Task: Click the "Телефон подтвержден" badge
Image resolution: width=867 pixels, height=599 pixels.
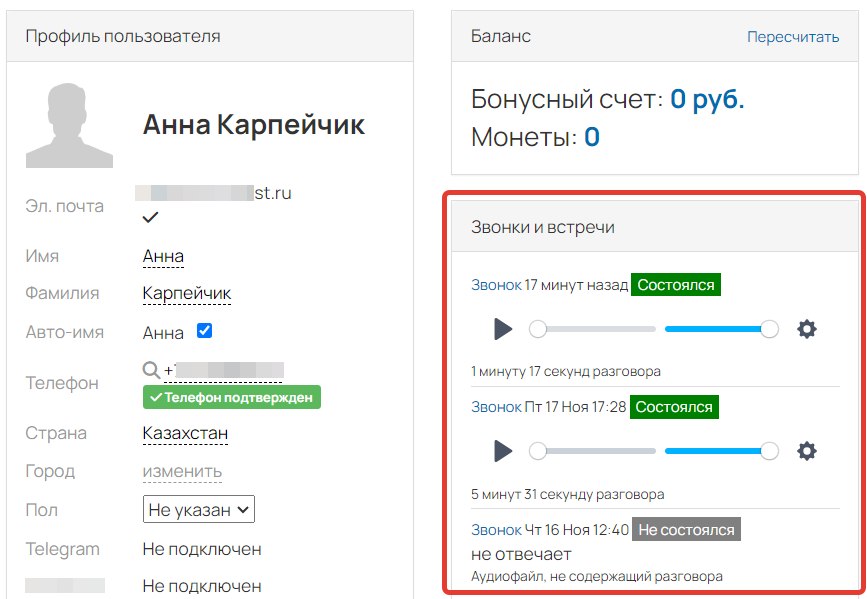Action: (x=232, y=397)
